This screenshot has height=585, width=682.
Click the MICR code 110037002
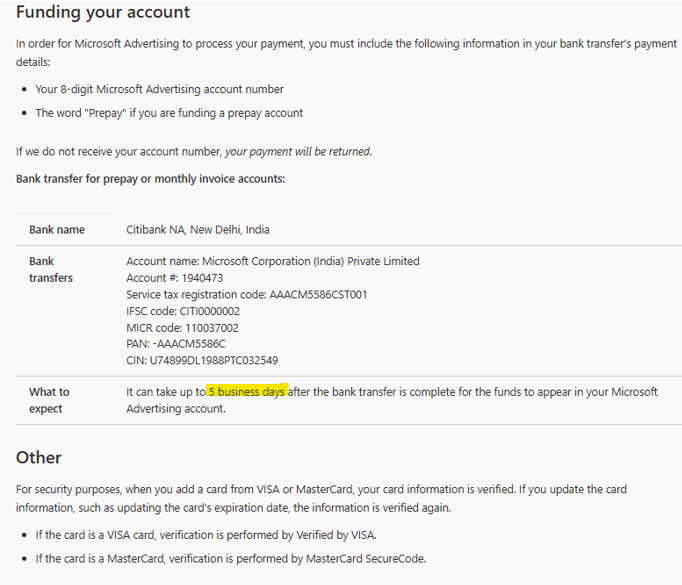tap(212, 328)
